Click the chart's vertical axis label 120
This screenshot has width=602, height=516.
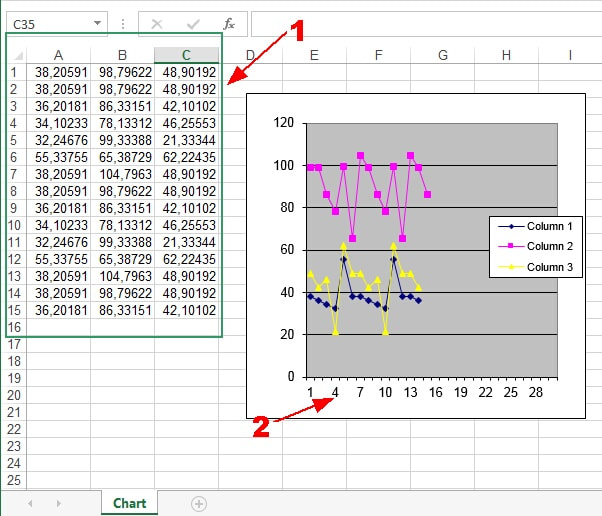284,123
